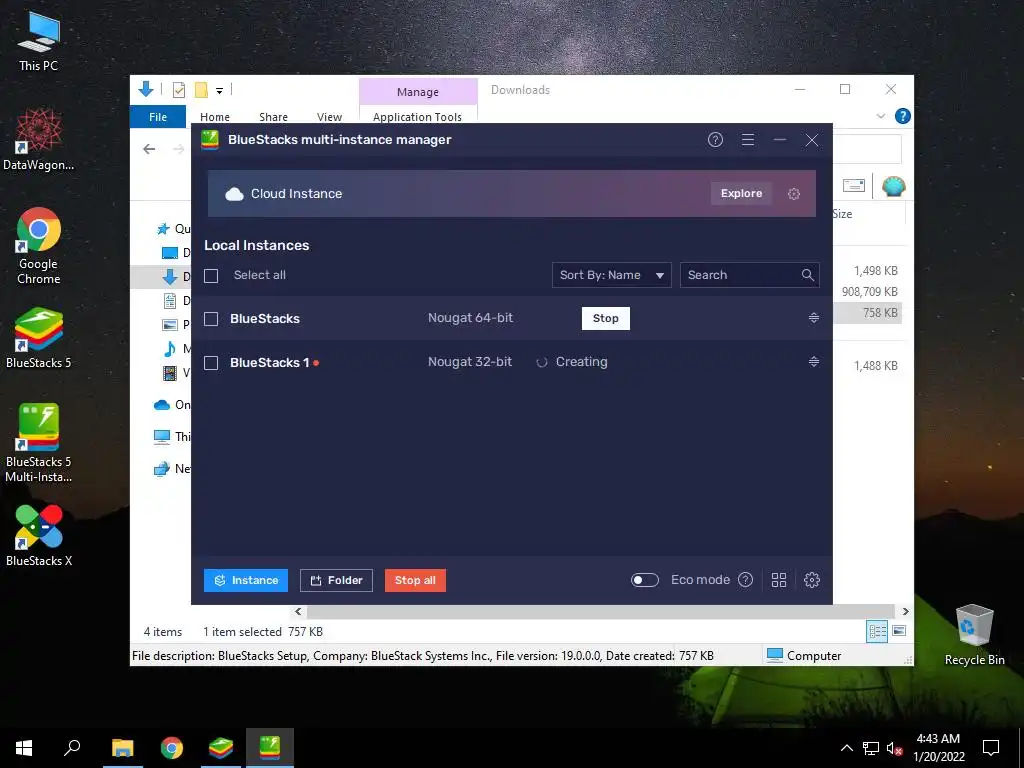The height and width of the screenshot is (768, 1024).
Task: Open This PC desktop icon
Action: pyautogui.click(x=39, y=42)
